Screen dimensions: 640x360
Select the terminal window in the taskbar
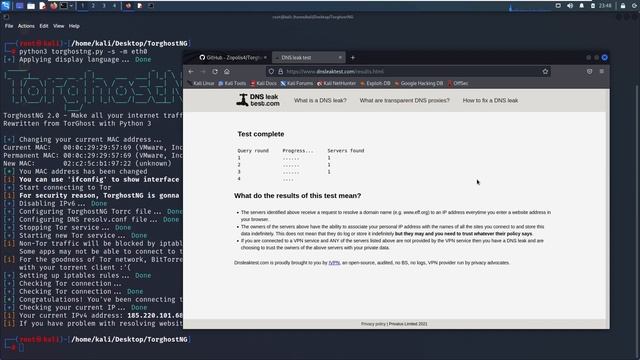[150, 6]
